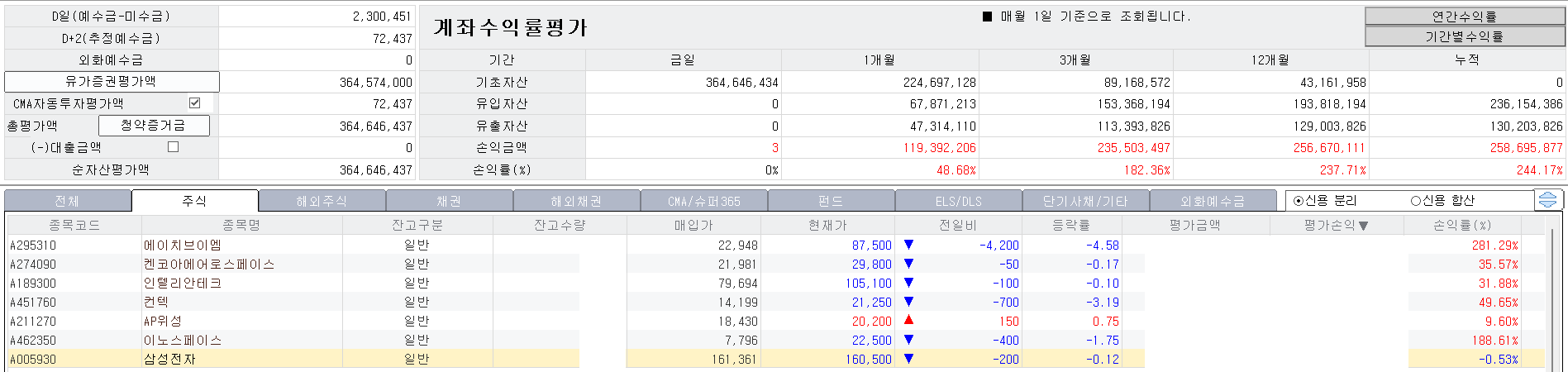The width and height of the screenshot is (1568, 372).
Task: Click the red up arrow in AP위성 row
Action: click(x=908, y=321)
